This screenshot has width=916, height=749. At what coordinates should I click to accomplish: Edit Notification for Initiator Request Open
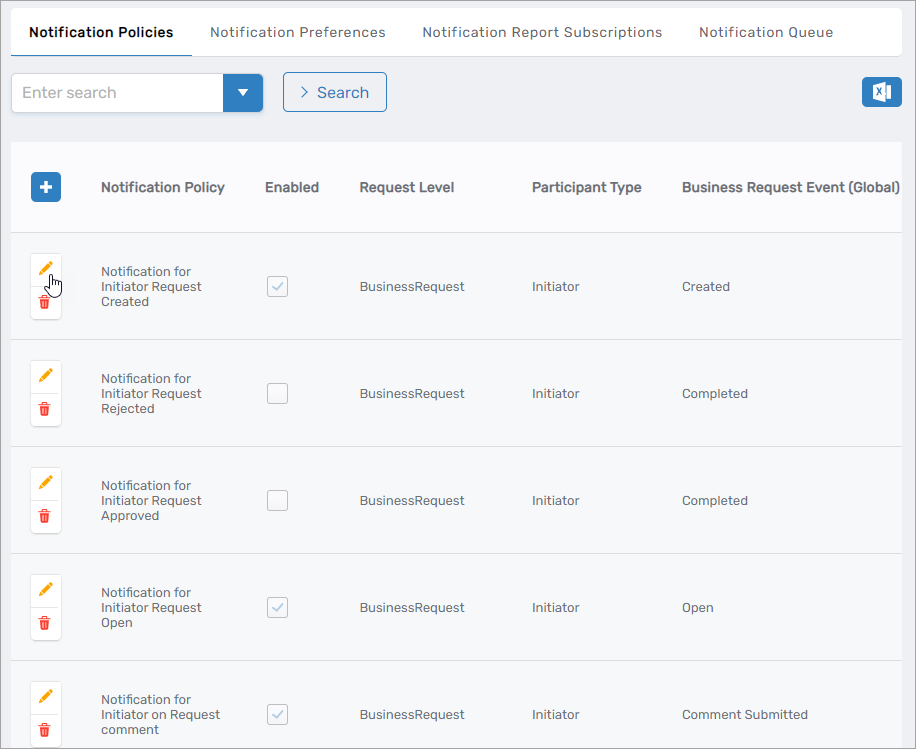45,589
